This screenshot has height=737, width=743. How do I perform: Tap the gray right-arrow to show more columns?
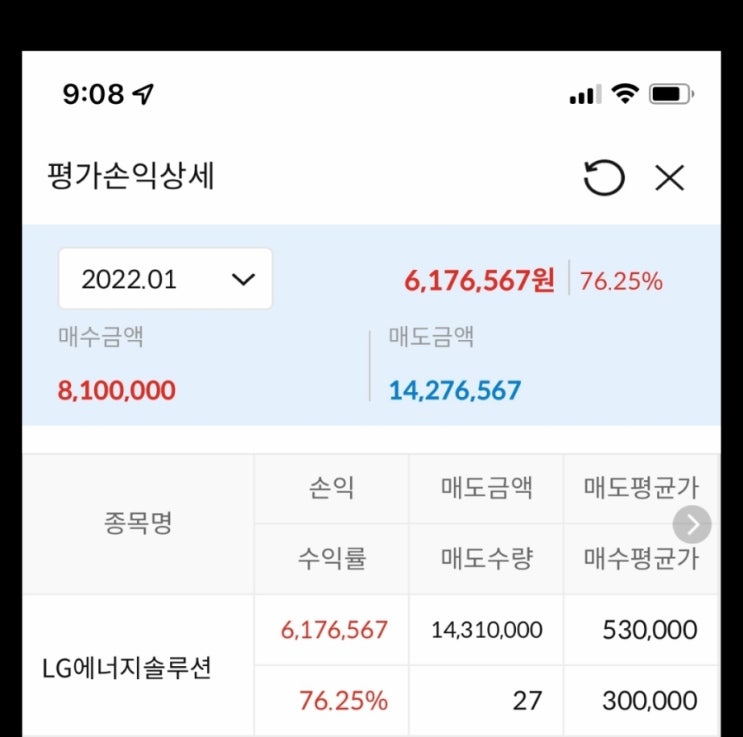[692, 524]
